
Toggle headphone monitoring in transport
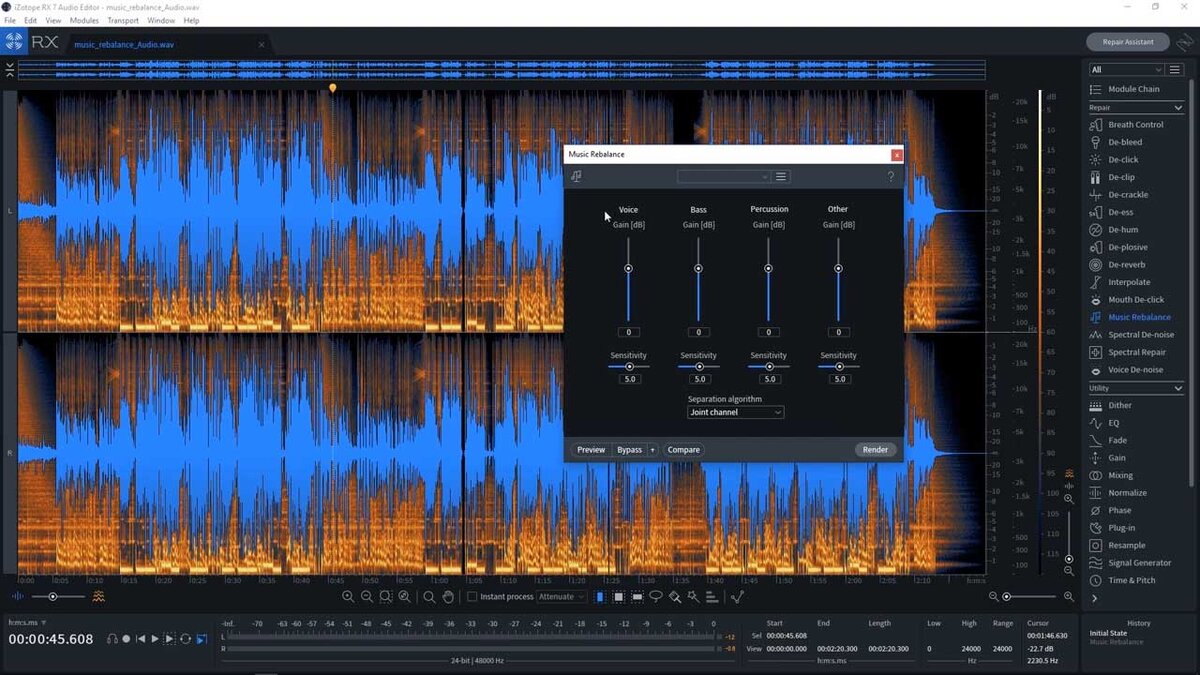[112, 639]
